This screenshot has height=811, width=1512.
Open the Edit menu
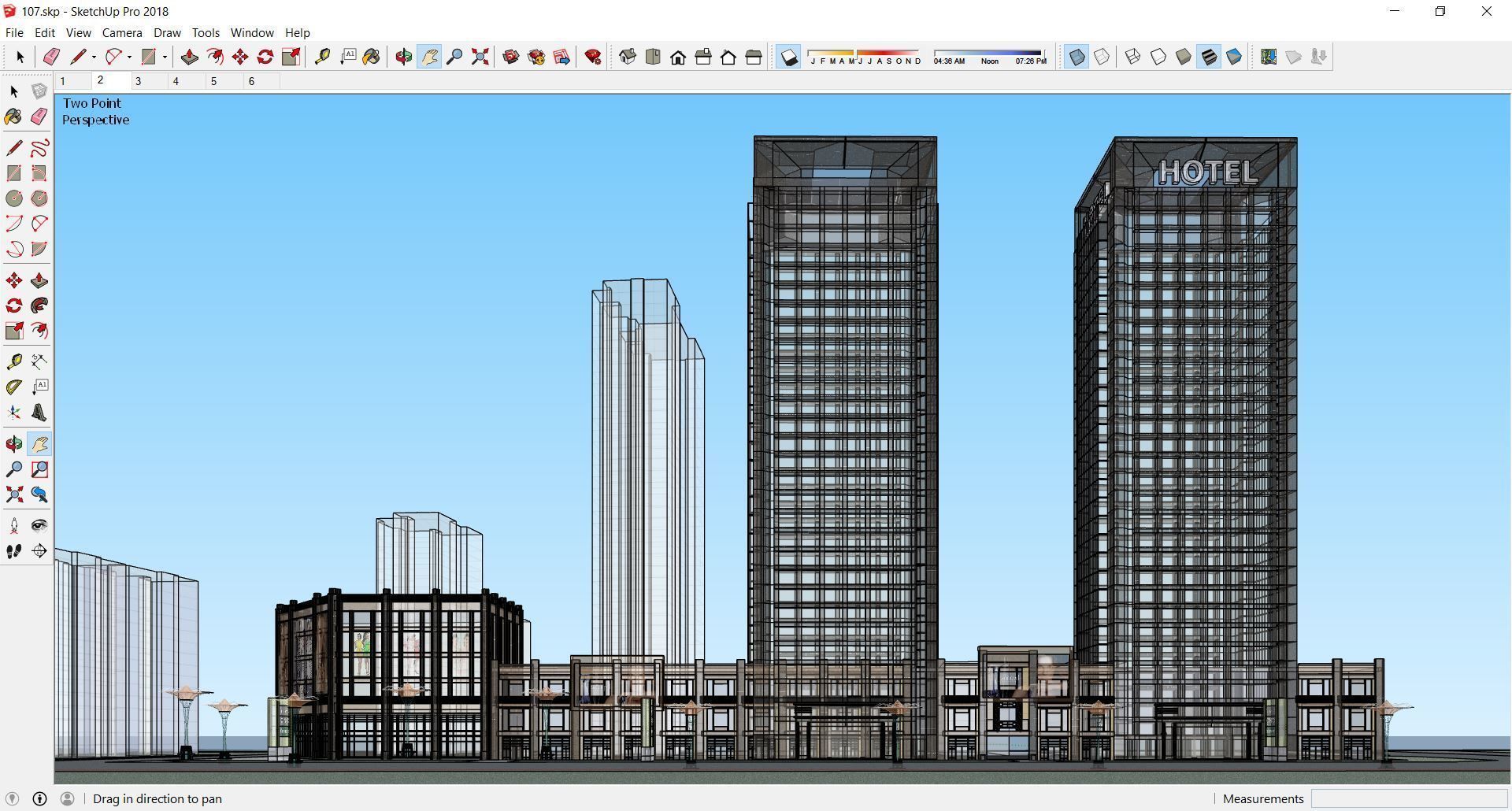[44, 32]
